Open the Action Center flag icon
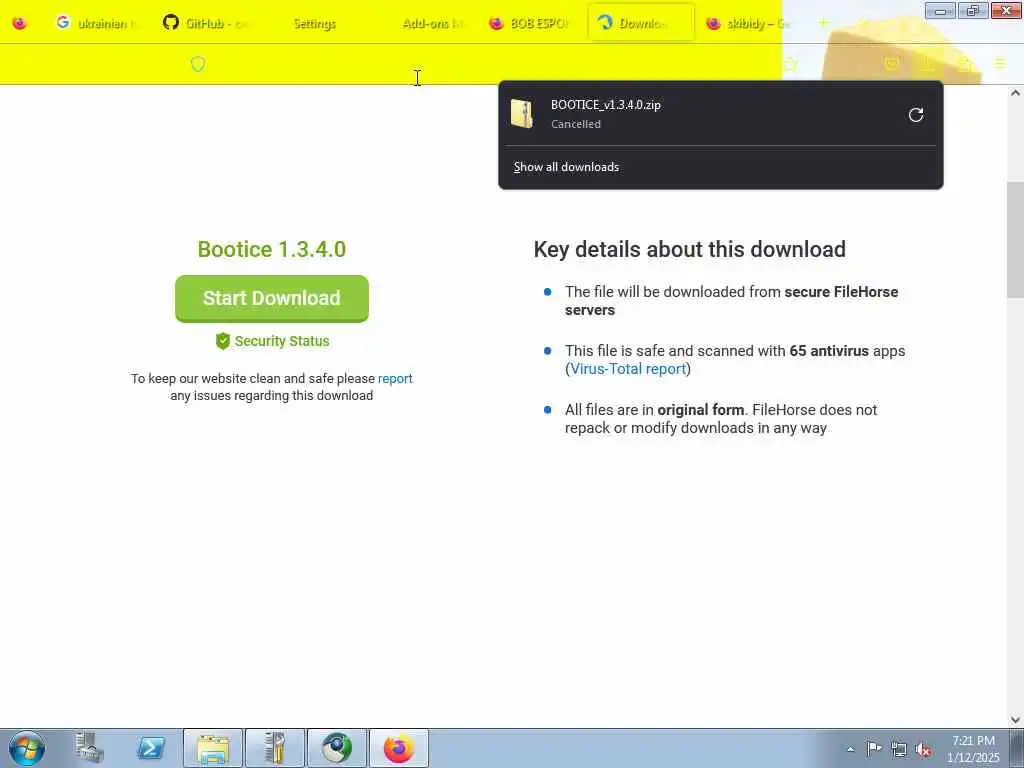Screen dimensions: 1024x768 click(x=874, y=748)
